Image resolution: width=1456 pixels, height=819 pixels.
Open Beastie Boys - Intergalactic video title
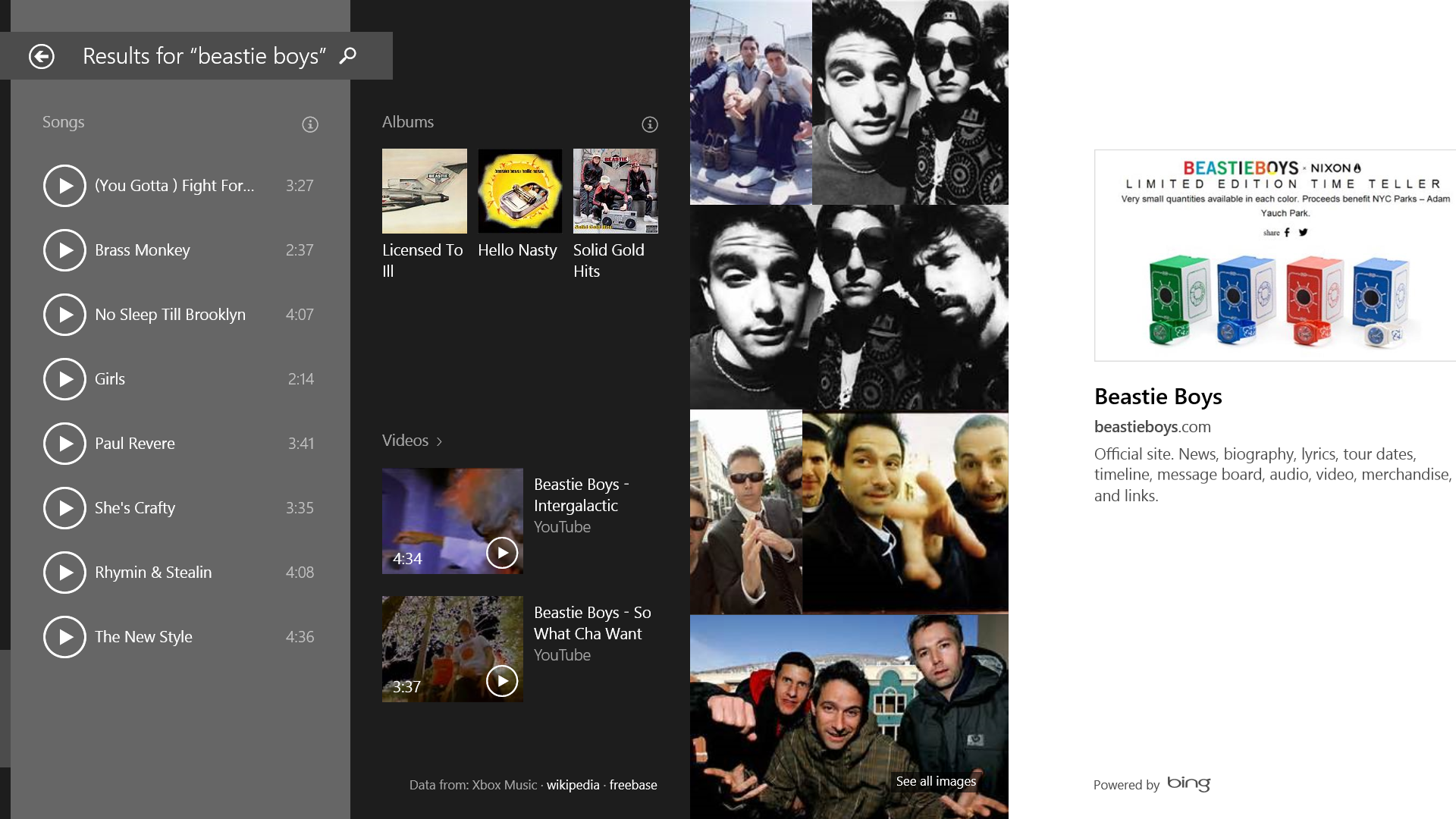(x=582, y=495)
